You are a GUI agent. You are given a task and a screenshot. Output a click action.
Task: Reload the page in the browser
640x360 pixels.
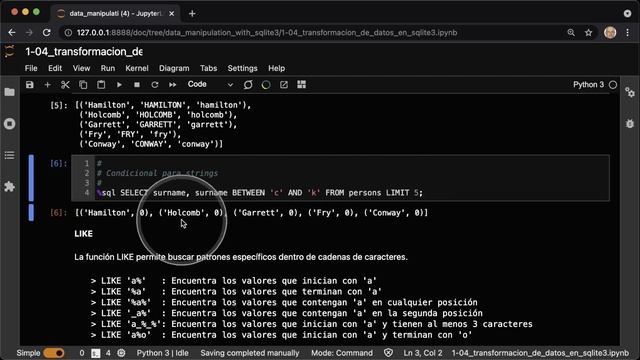pos(47,33)
